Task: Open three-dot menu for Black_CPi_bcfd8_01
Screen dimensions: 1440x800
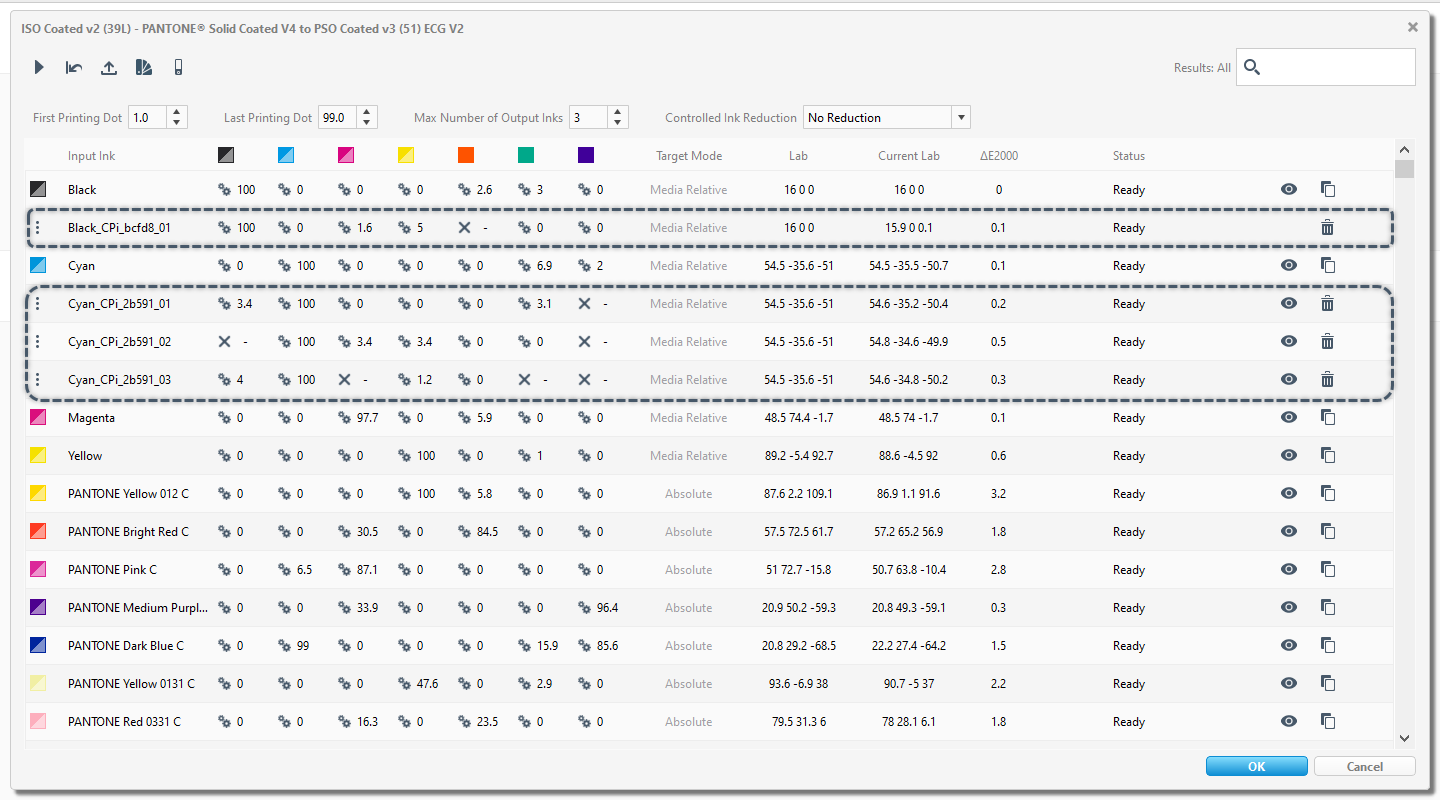Action: (x=38, y=227)
